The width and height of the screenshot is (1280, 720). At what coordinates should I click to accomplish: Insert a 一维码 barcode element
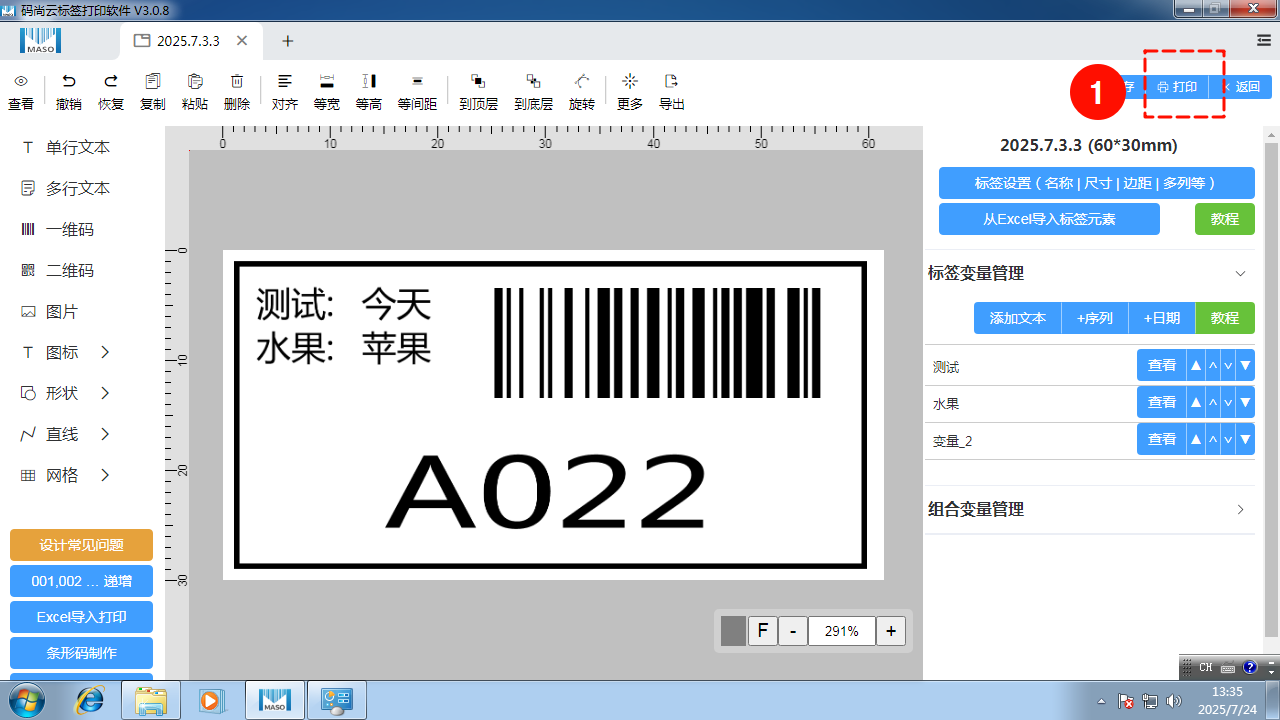(x=58, y=229)
